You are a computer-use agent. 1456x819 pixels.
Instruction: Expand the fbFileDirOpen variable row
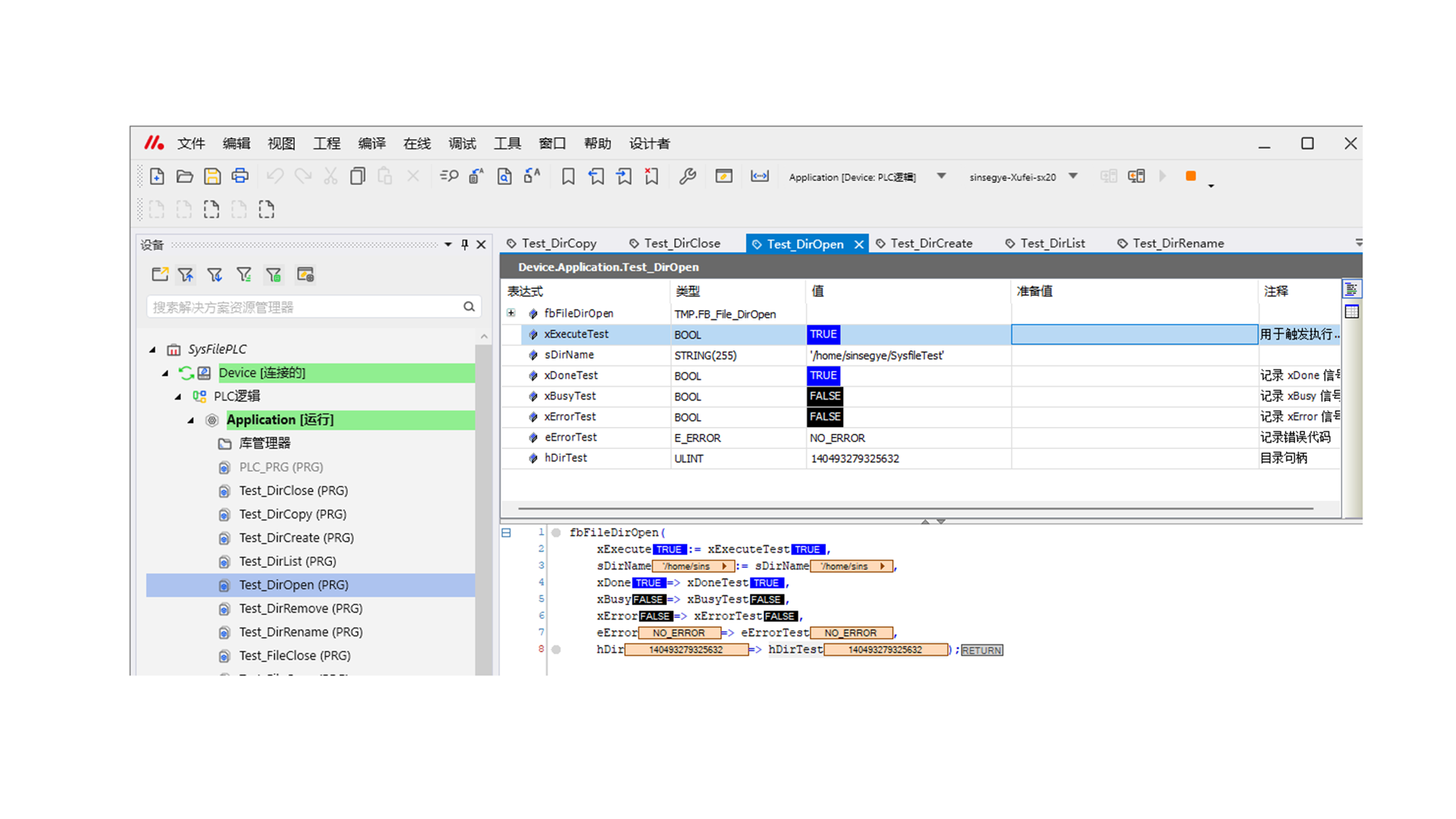point(511,312)
